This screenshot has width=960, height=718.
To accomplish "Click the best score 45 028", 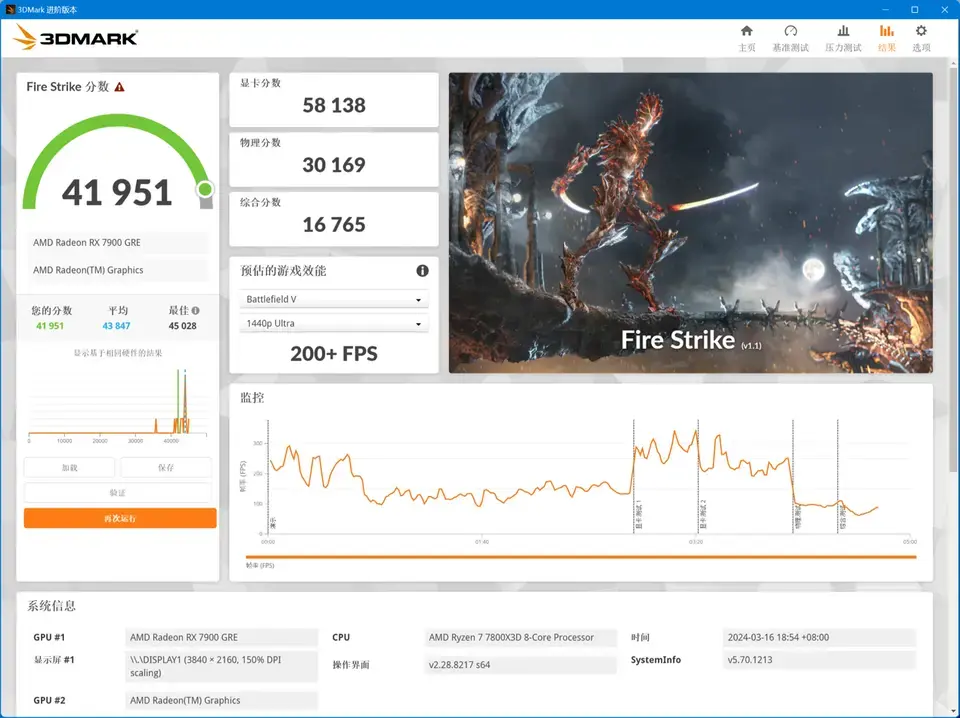I will coord(182,326).
